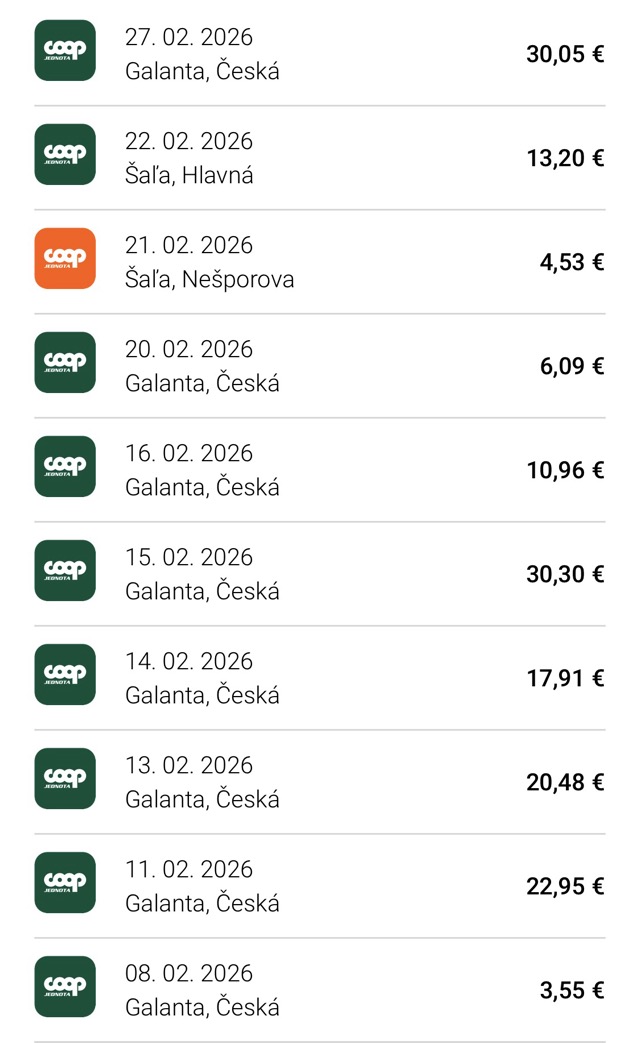
Task: Select the 4,53 € transaction amount
Action: click(572, 262)
